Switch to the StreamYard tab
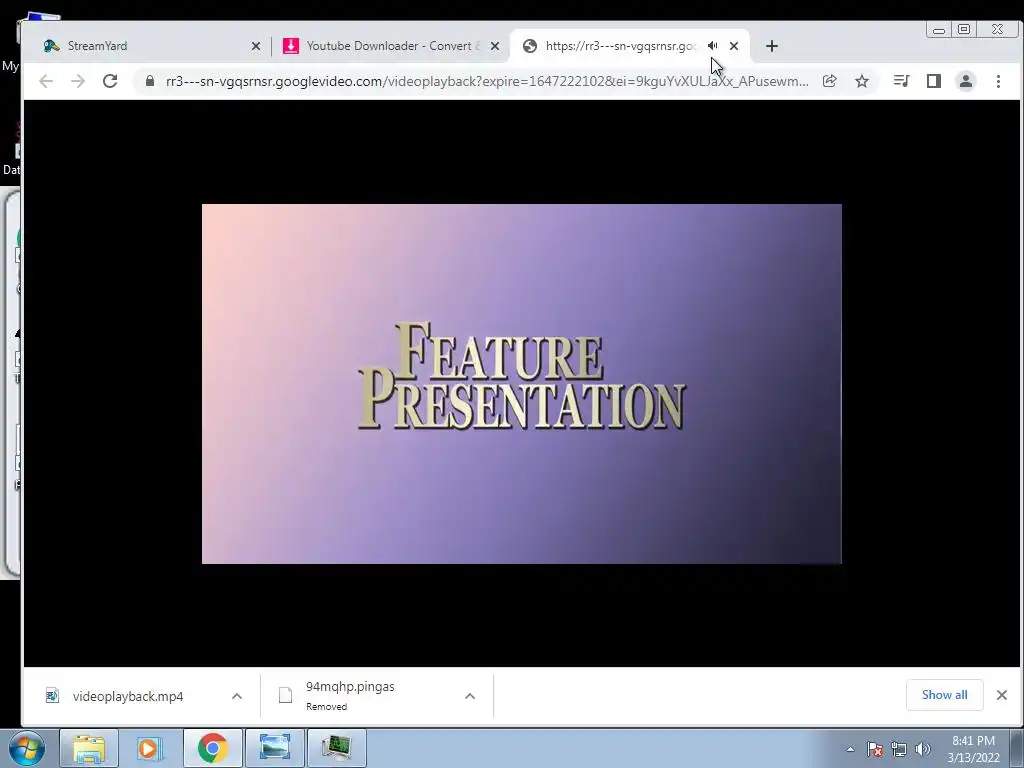Screen dimensions: 1024x768 pyautogui.click(x=152, y=46)
